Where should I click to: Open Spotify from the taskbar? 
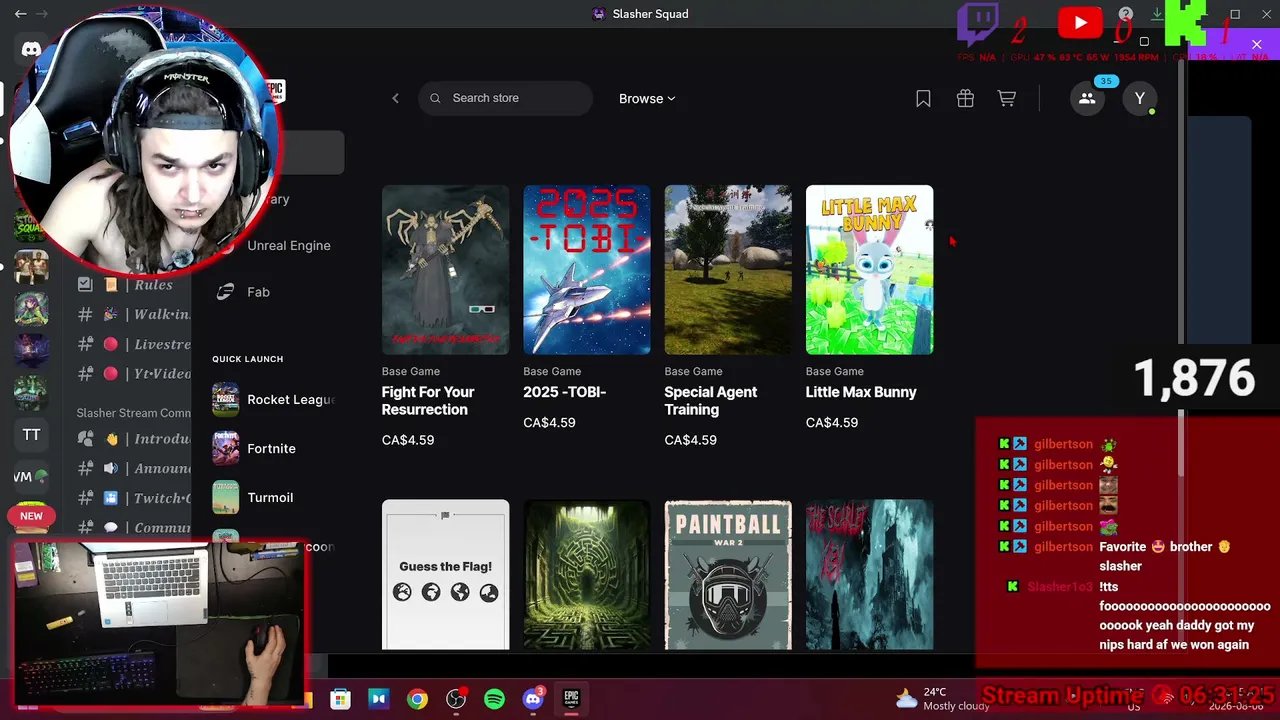494,699
